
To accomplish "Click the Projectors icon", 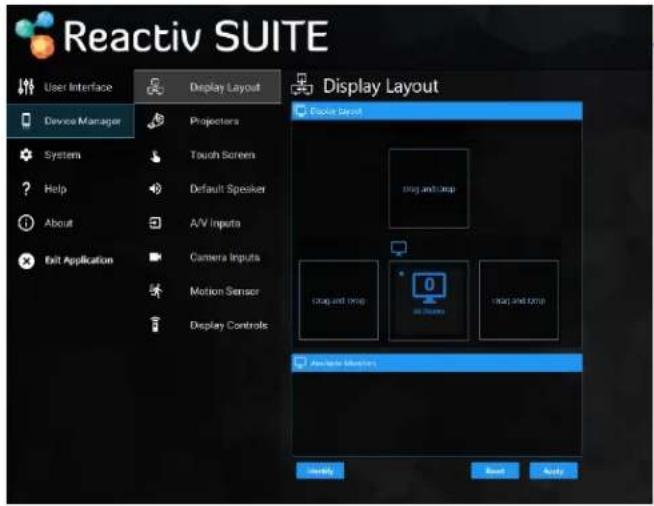I will (156, 121).
